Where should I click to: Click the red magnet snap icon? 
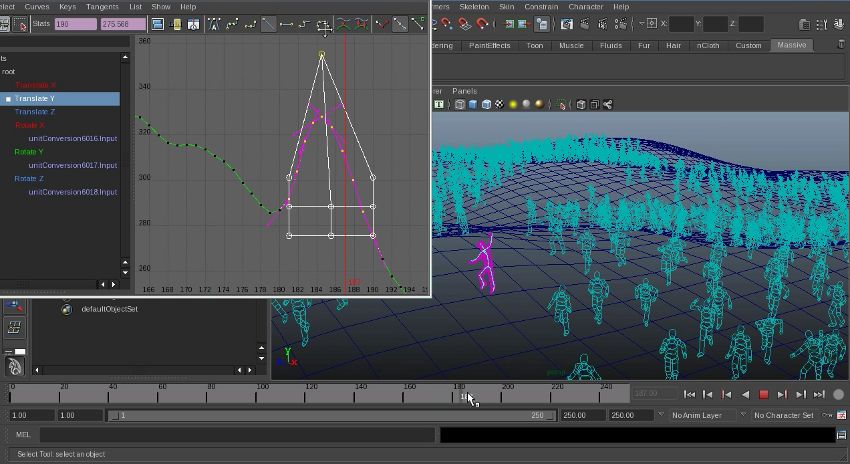(x=481, y=24)
